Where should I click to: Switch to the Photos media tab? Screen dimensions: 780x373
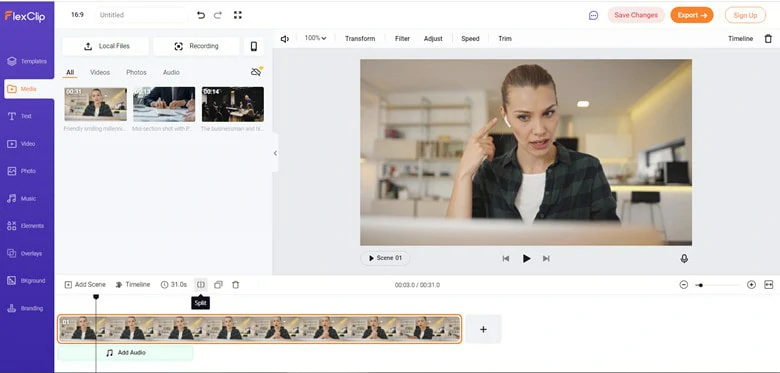[136, 73]
